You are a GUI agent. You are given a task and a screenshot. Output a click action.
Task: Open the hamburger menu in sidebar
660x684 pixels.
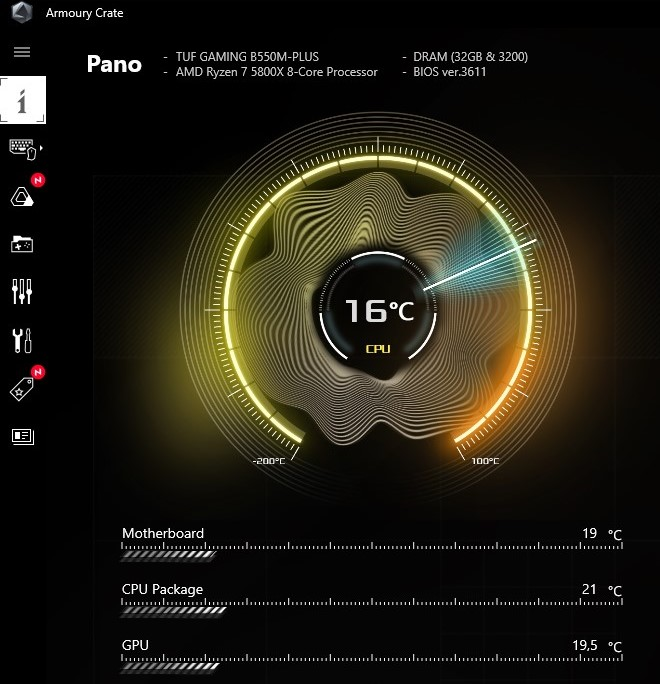[22, 52]
